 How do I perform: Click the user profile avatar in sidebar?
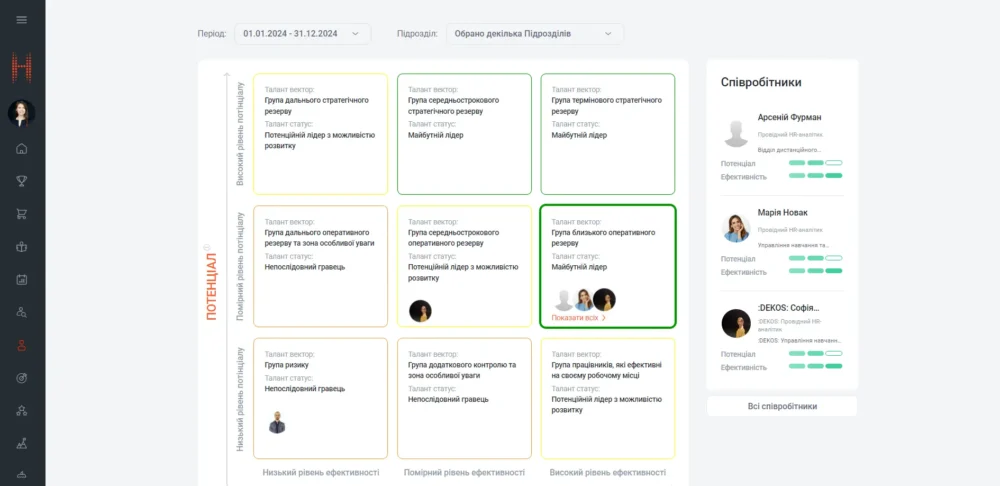pyautogui.click(x=22, y=113)
